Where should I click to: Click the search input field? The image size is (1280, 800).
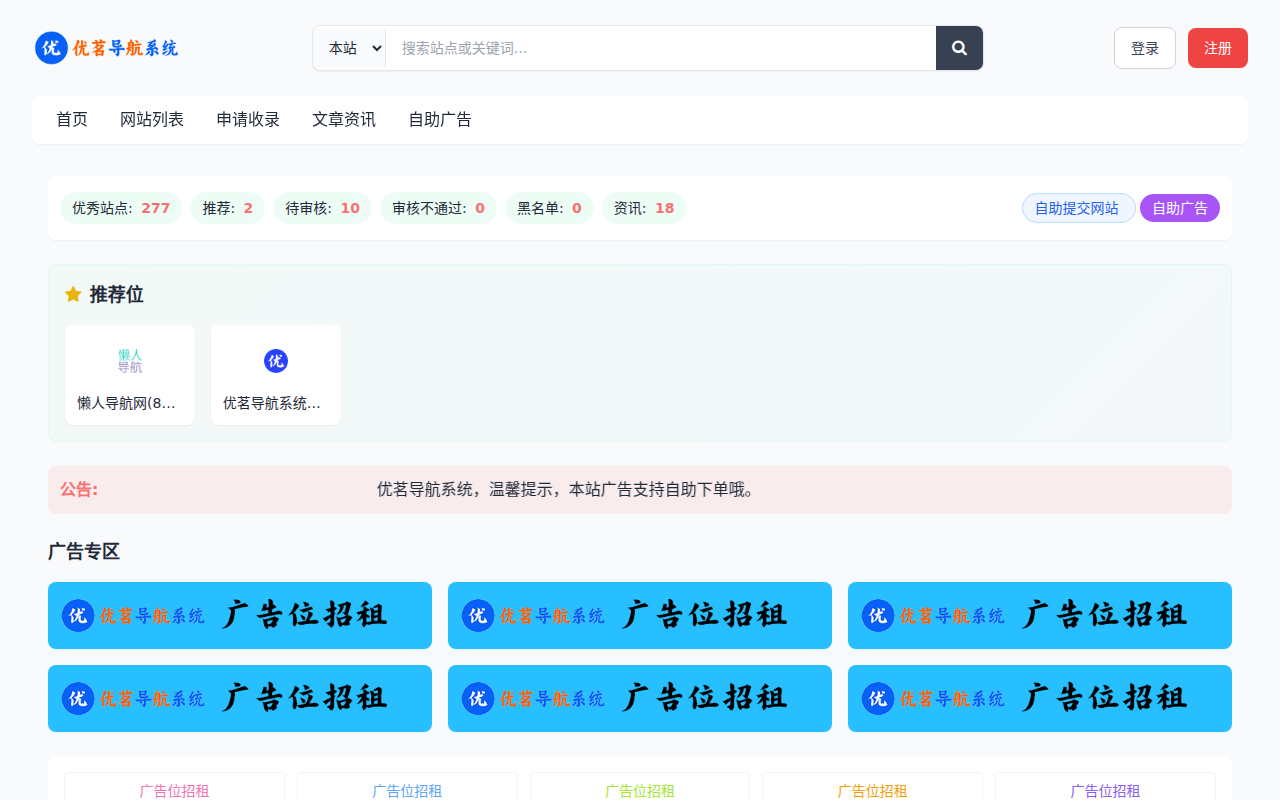coord(660,47)
